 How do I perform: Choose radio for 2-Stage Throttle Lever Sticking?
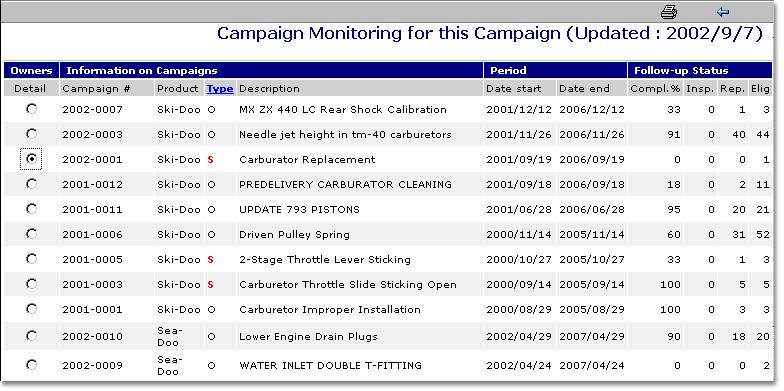coord(32,258)
